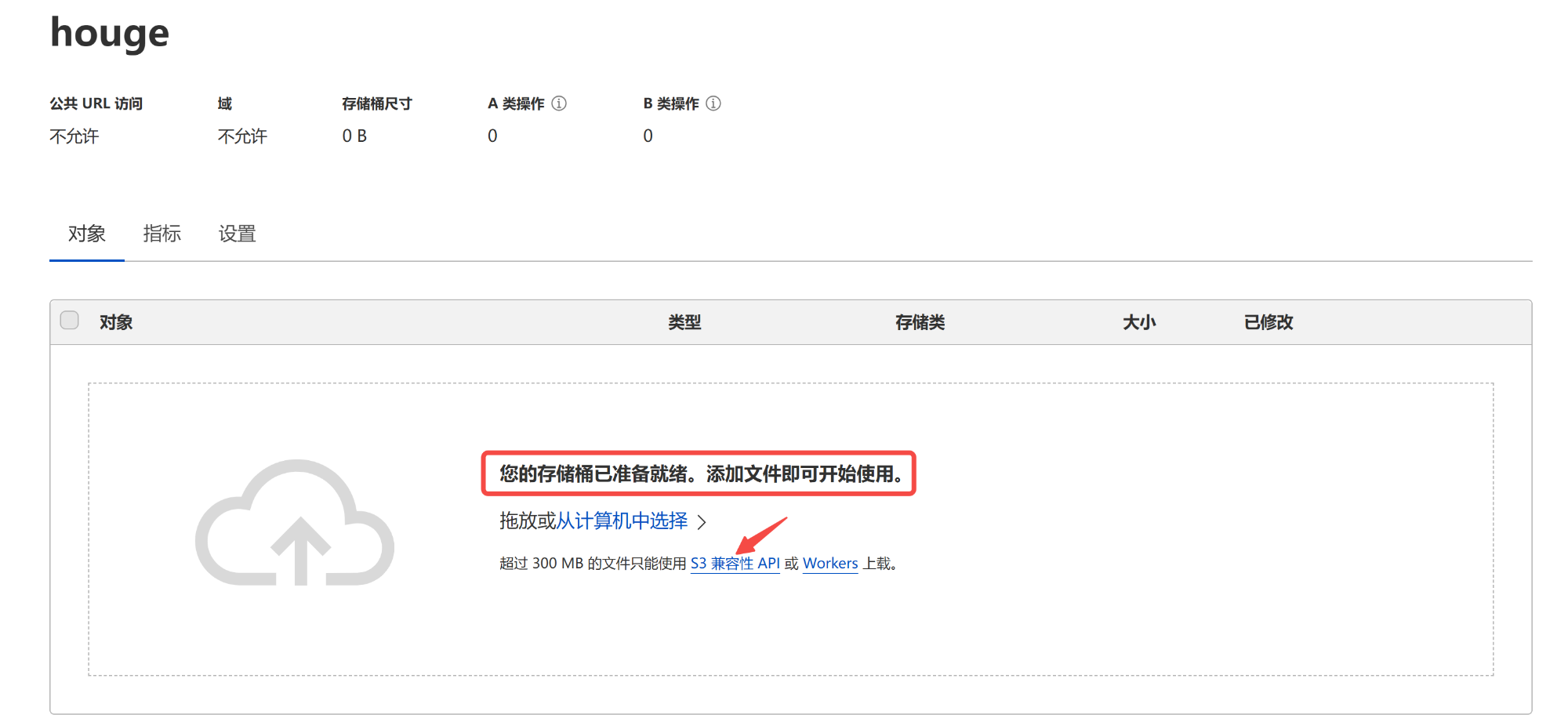The width and height of the screenshot is (1568, 722).
Task: Click the 存储类 column header
Action: pos(920,322)
